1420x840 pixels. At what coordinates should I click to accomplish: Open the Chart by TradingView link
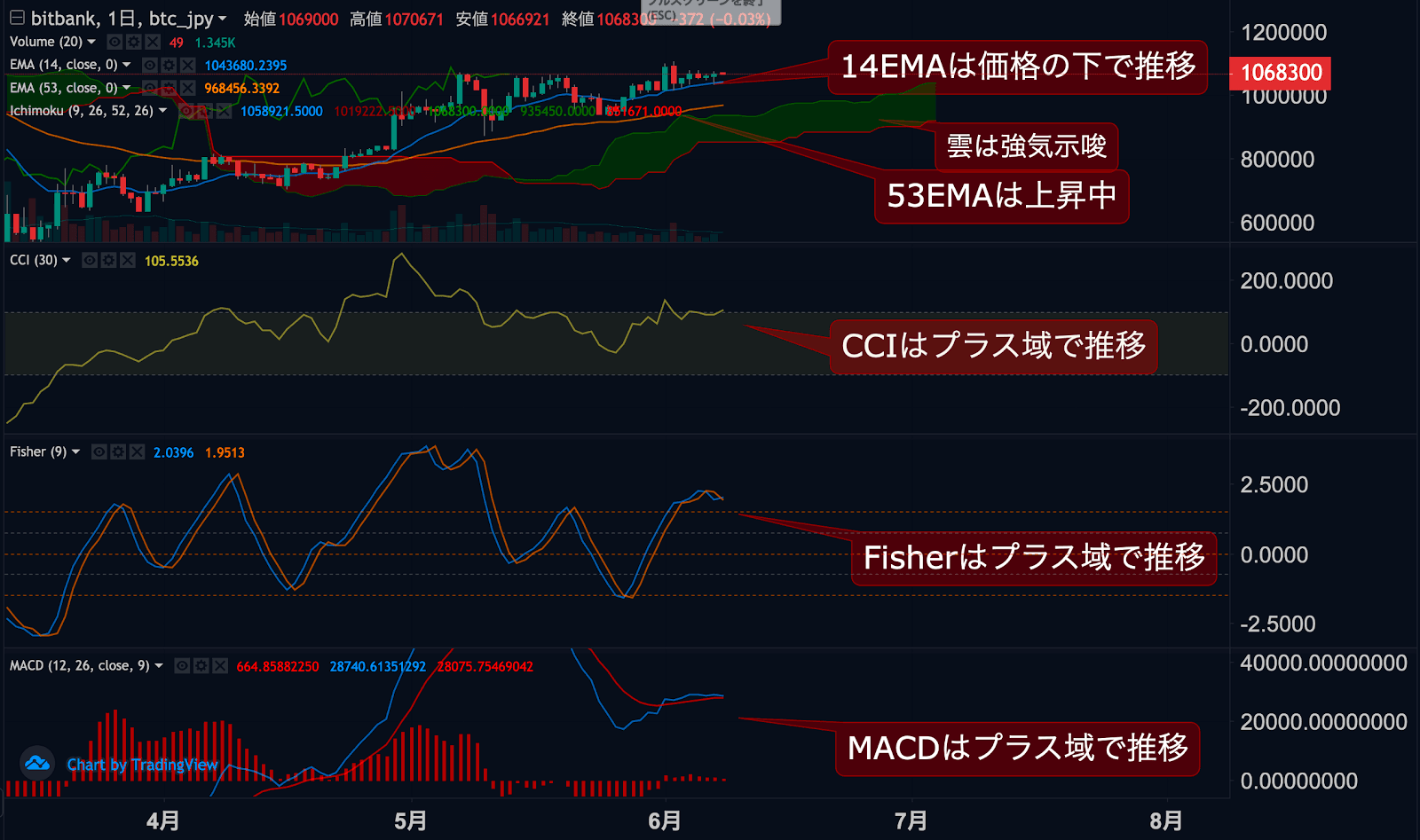[142, 765]
